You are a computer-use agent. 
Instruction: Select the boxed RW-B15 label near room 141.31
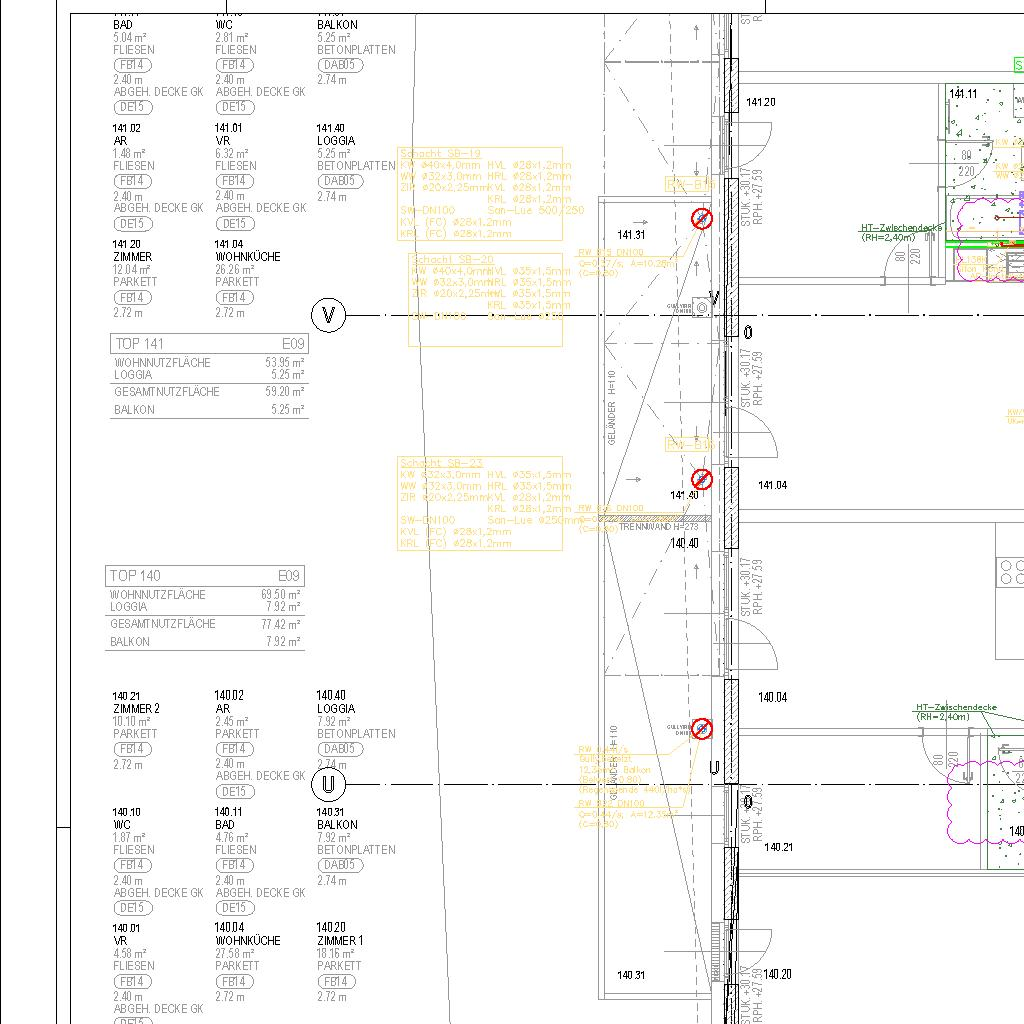[690, 185]
